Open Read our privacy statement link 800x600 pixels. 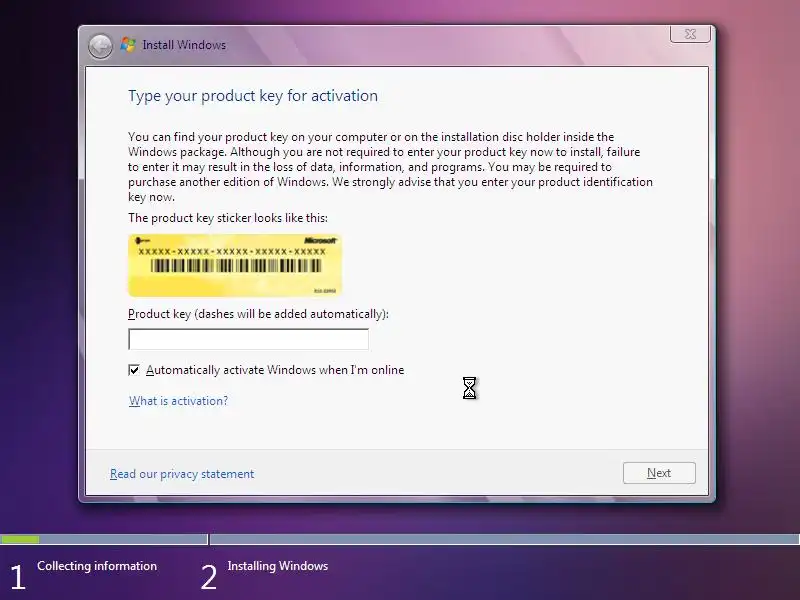[182, 474]
